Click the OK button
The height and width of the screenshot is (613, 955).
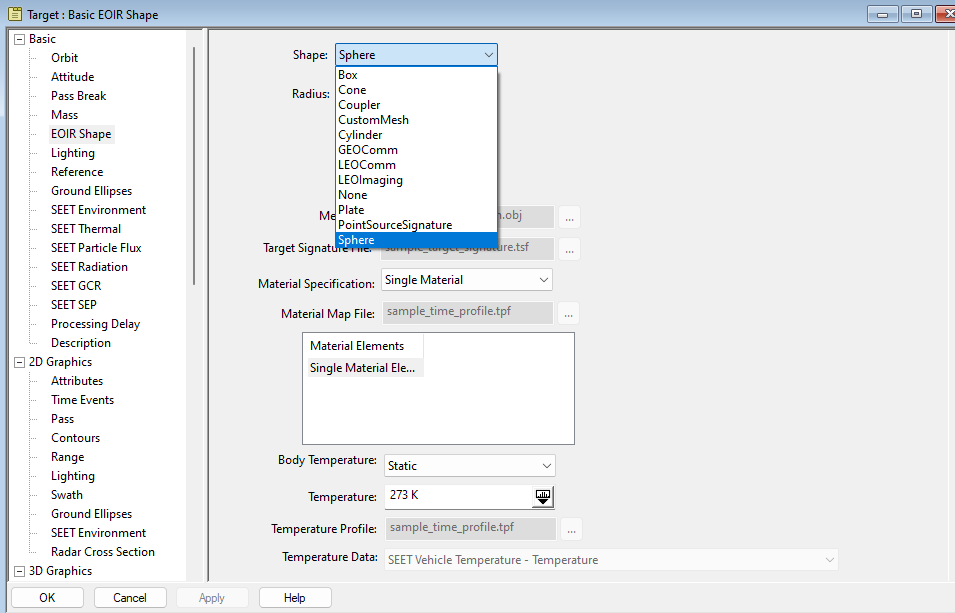click(46, 597)
